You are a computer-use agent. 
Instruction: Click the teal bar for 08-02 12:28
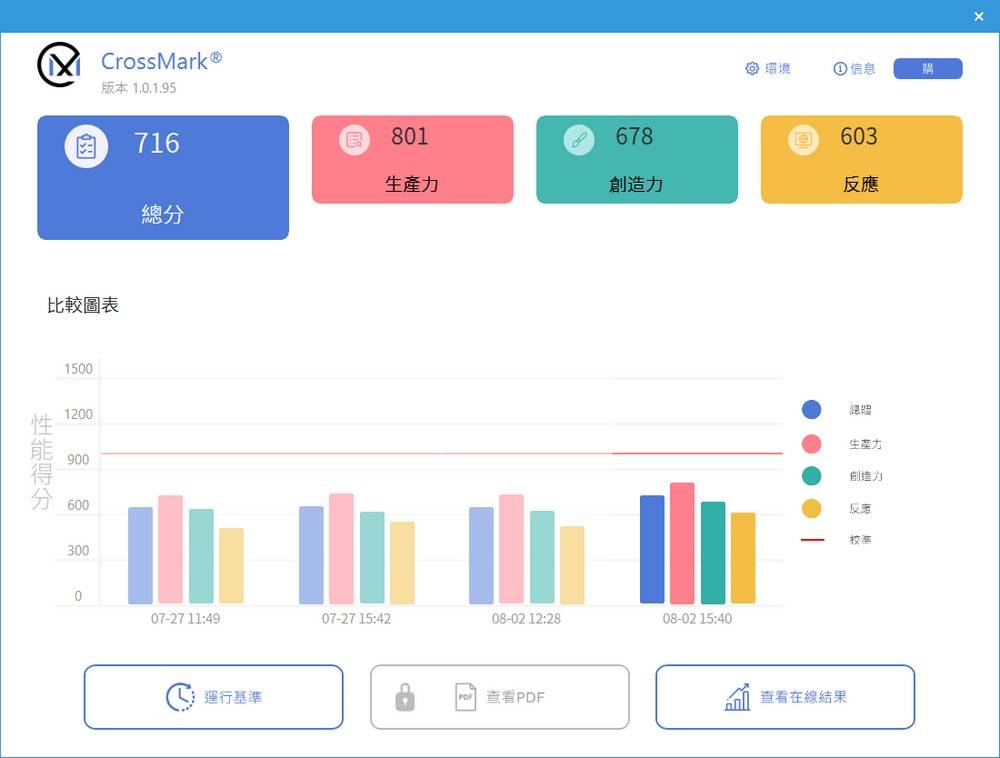[x=542, y=557]
